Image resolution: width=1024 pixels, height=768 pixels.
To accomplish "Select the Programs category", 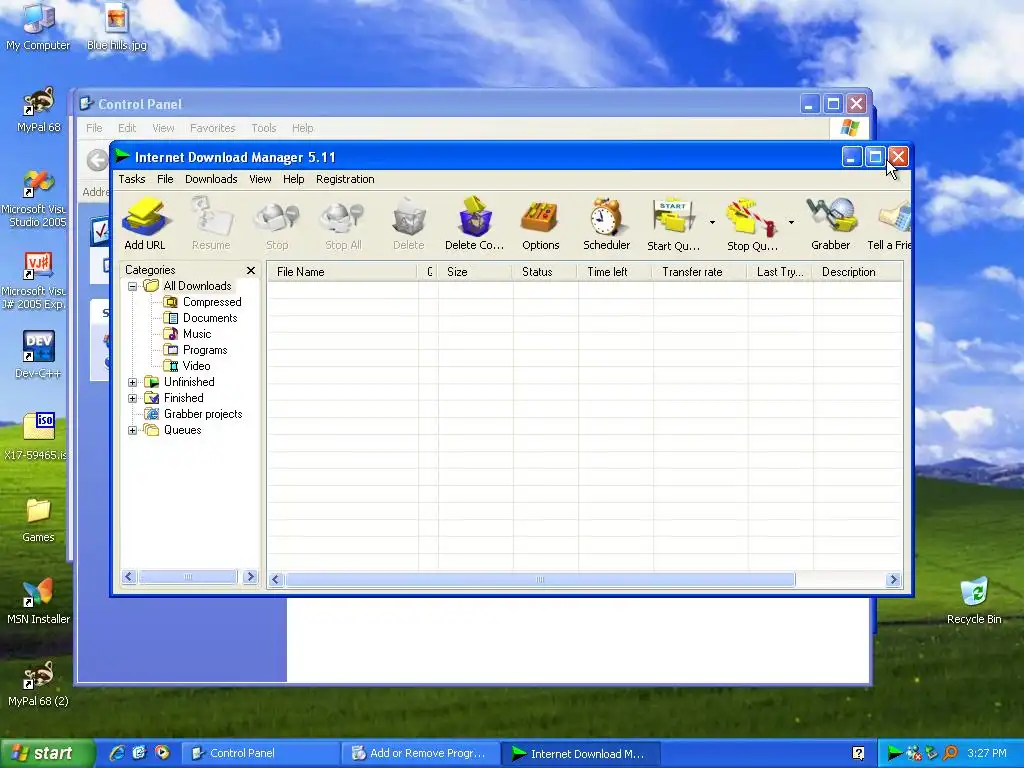I will [196, 350].
